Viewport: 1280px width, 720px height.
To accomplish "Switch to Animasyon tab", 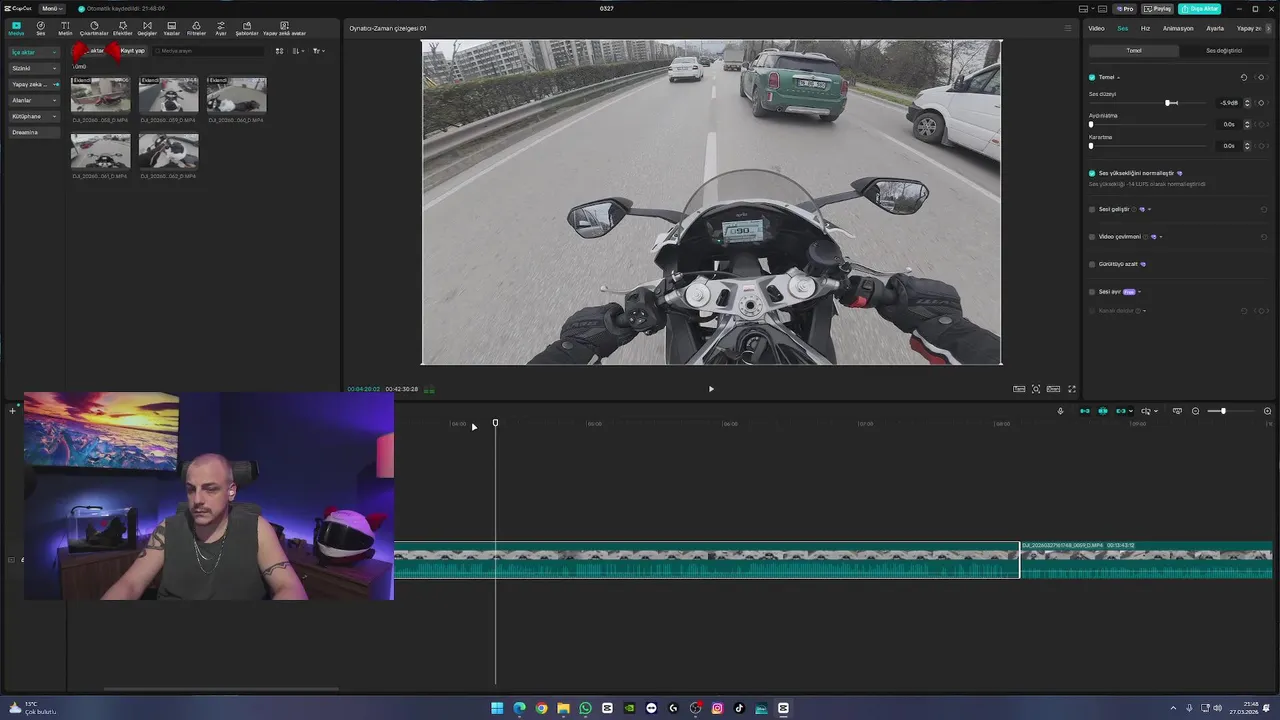I will tap(1178, 28).
